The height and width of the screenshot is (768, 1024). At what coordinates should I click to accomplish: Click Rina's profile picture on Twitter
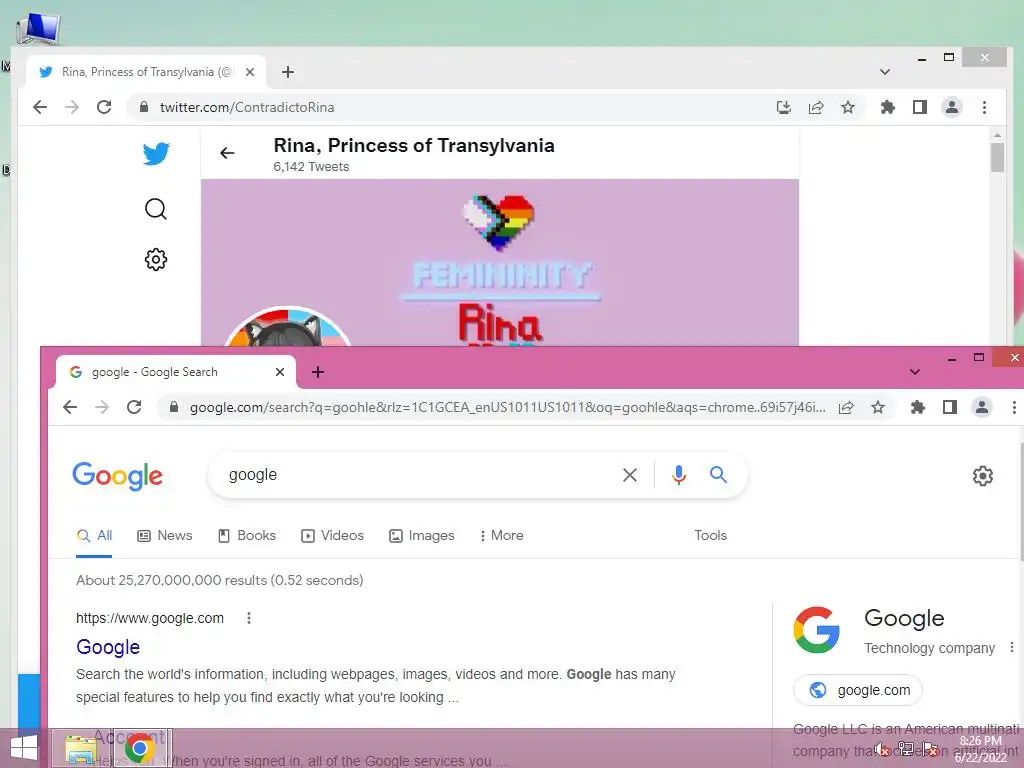point(287,327)
